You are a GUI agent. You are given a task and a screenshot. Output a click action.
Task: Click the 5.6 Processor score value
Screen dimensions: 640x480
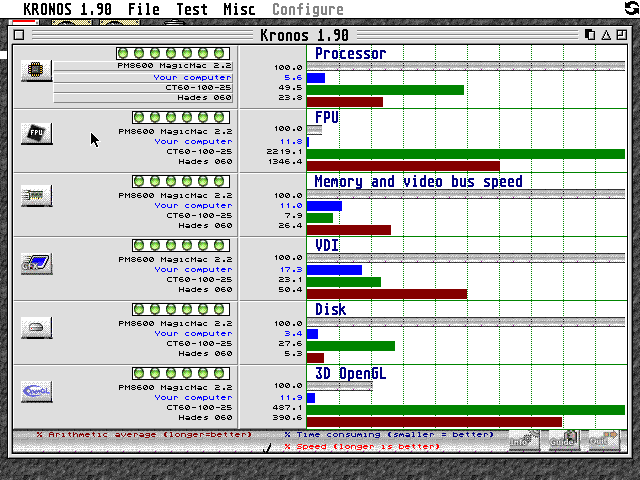point(293,78)
